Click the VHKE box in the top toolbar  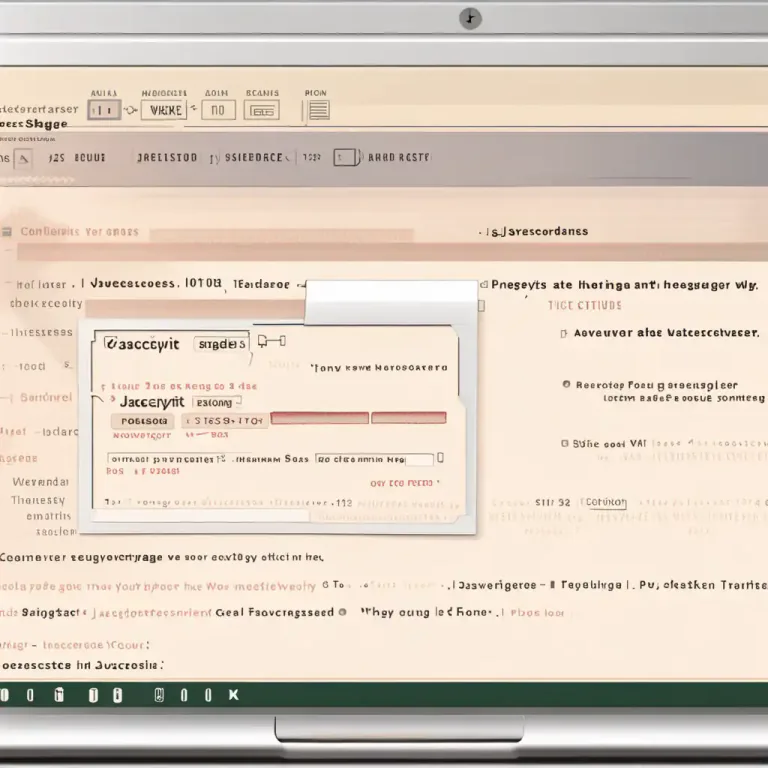(x=164, y=110)
